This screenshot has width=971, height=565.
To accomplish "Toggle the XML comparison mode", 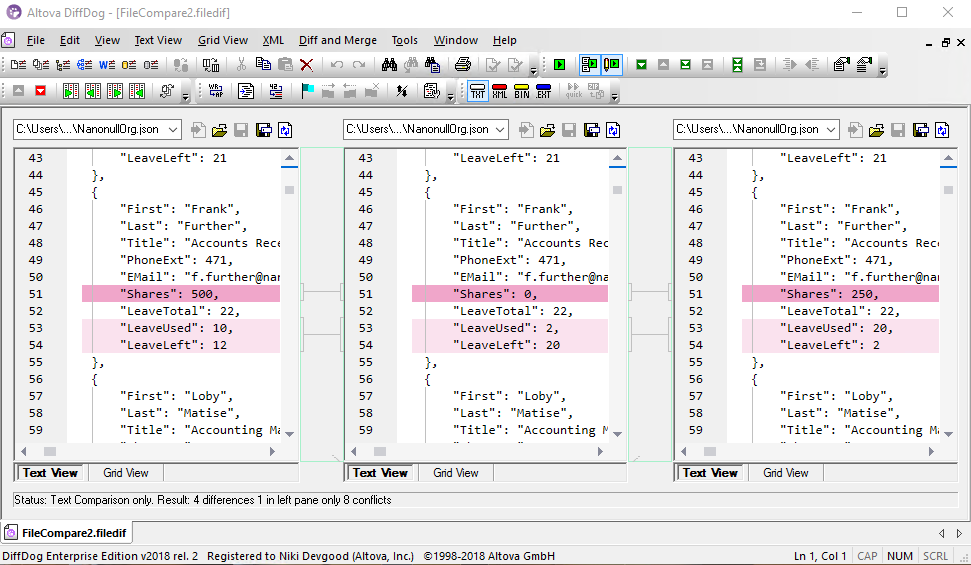I will pos(499,91).
